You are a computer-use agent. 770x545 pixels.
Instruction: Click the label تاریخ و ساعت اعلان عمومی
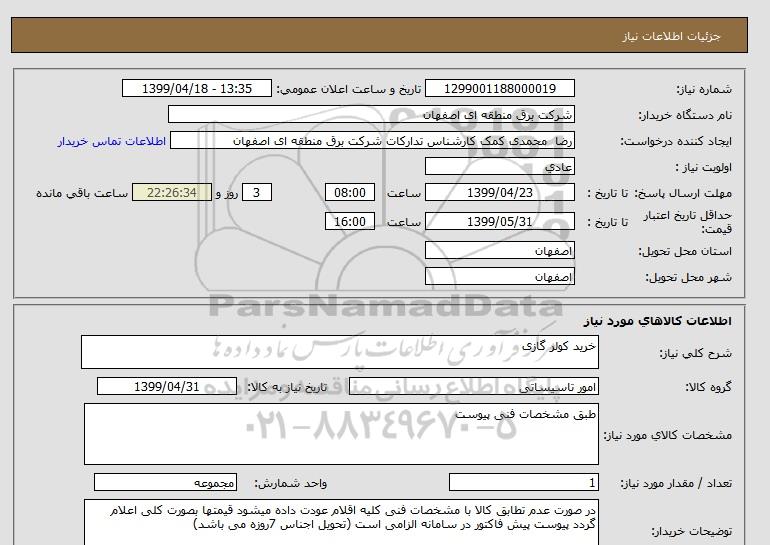(349, 89)
